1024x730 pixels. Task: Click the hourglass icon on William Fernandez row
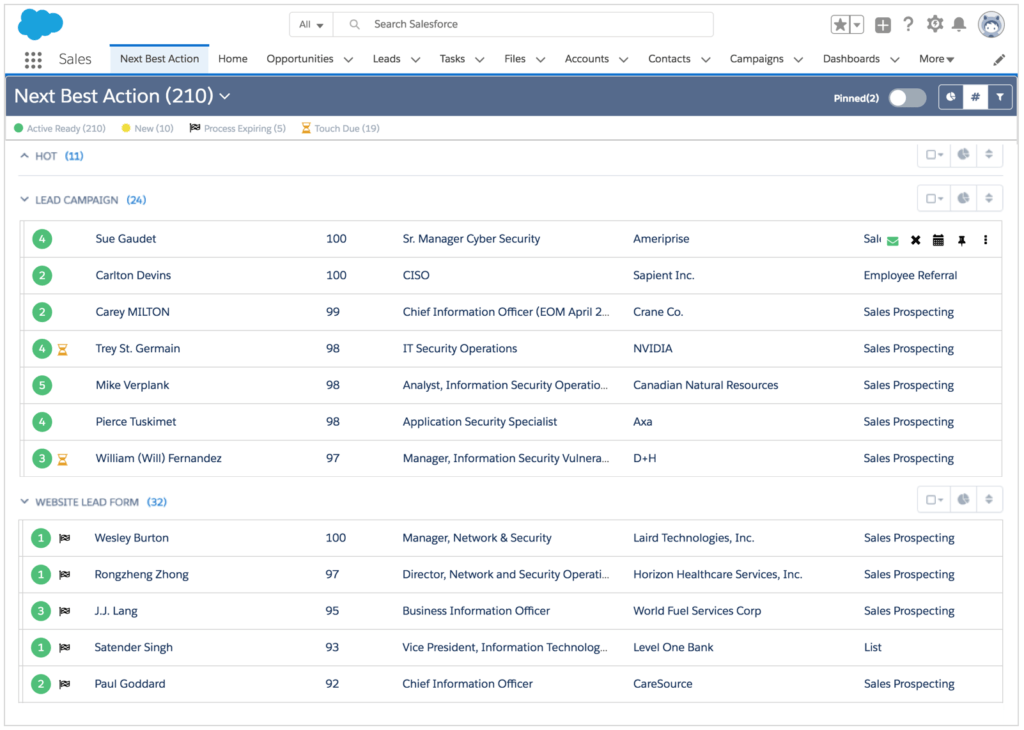pyautogui.click(x=63, y=459)
